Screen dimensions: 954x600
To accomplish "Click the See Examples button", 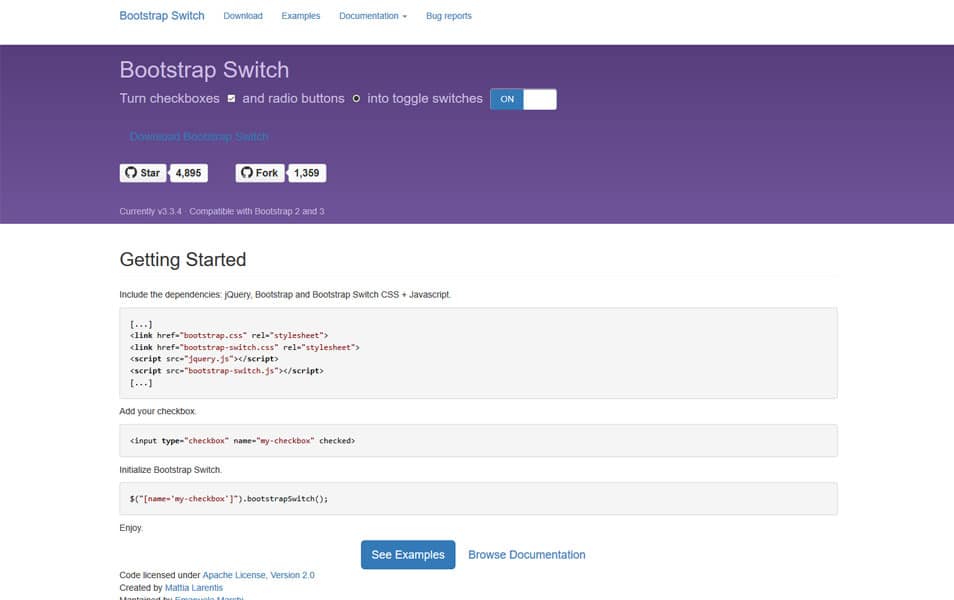I will [x=408, y=555].
